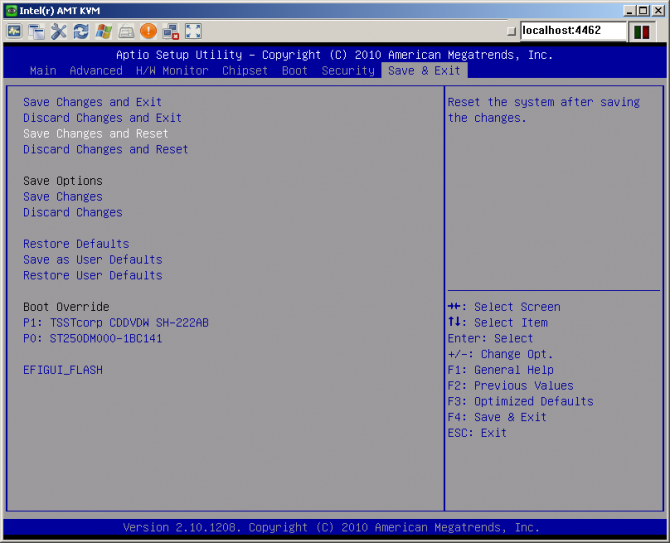Click the orange exclamation alert icon
Image resolution: width=670 pixels, height=543 pixels.
[148, 31]
